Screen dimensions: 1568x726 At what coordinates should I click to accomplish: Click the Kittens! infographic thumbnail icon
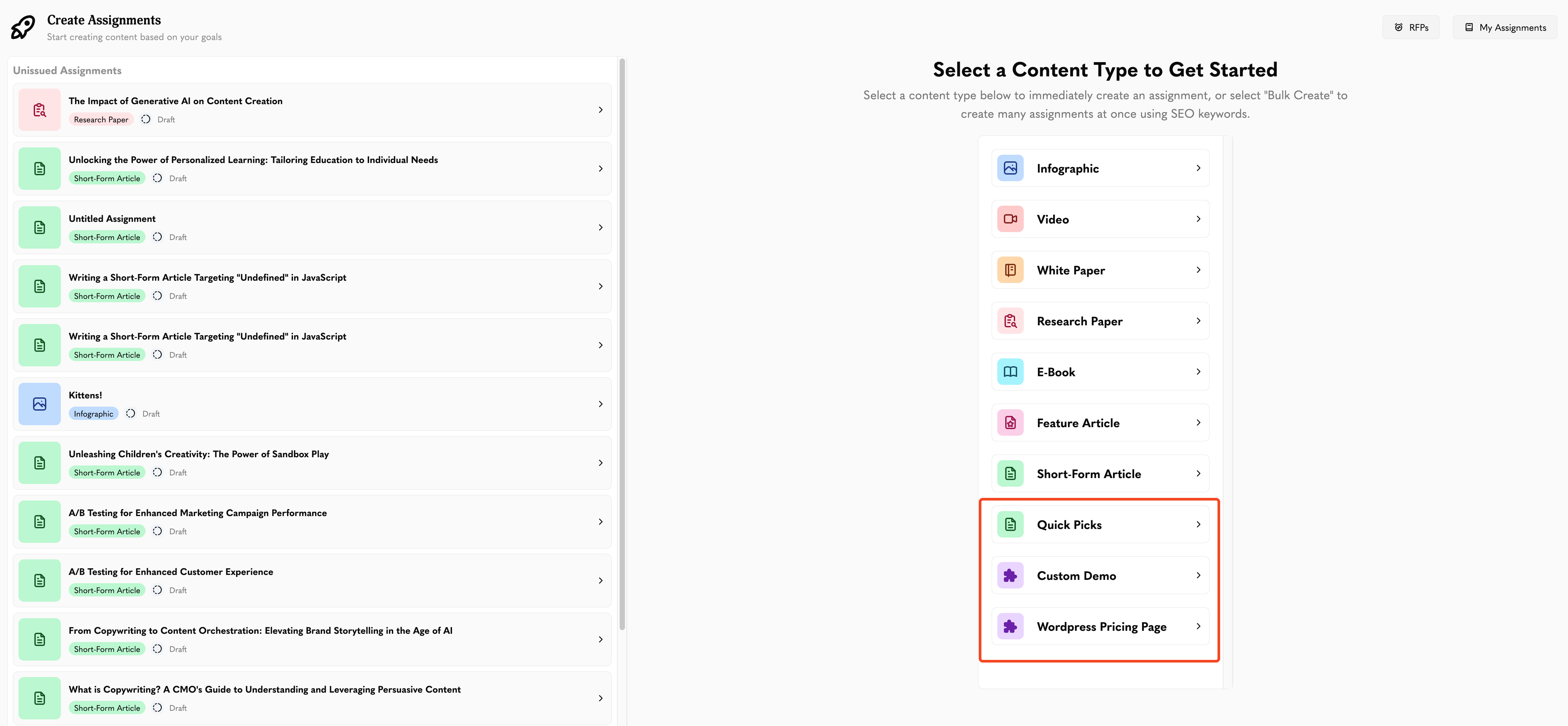pyautogui.click(x=40, y=404)
